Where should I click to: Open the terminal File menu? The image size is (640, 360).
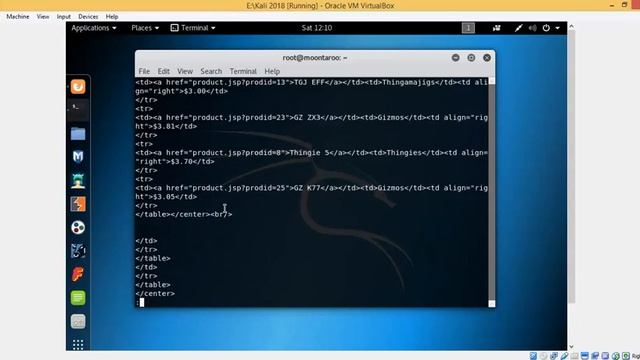coord(144,71)
